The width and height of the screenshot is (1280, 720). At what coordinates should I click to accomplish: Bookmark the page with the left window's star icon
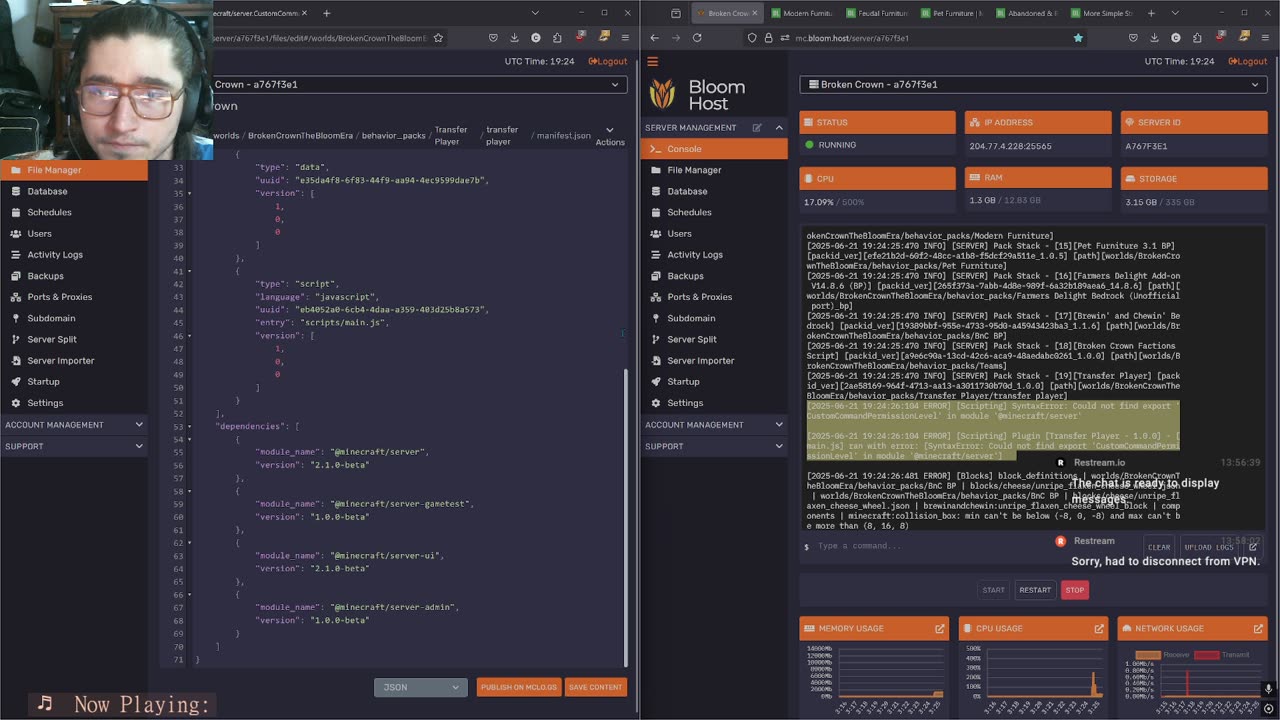click(x=438, y=38)
